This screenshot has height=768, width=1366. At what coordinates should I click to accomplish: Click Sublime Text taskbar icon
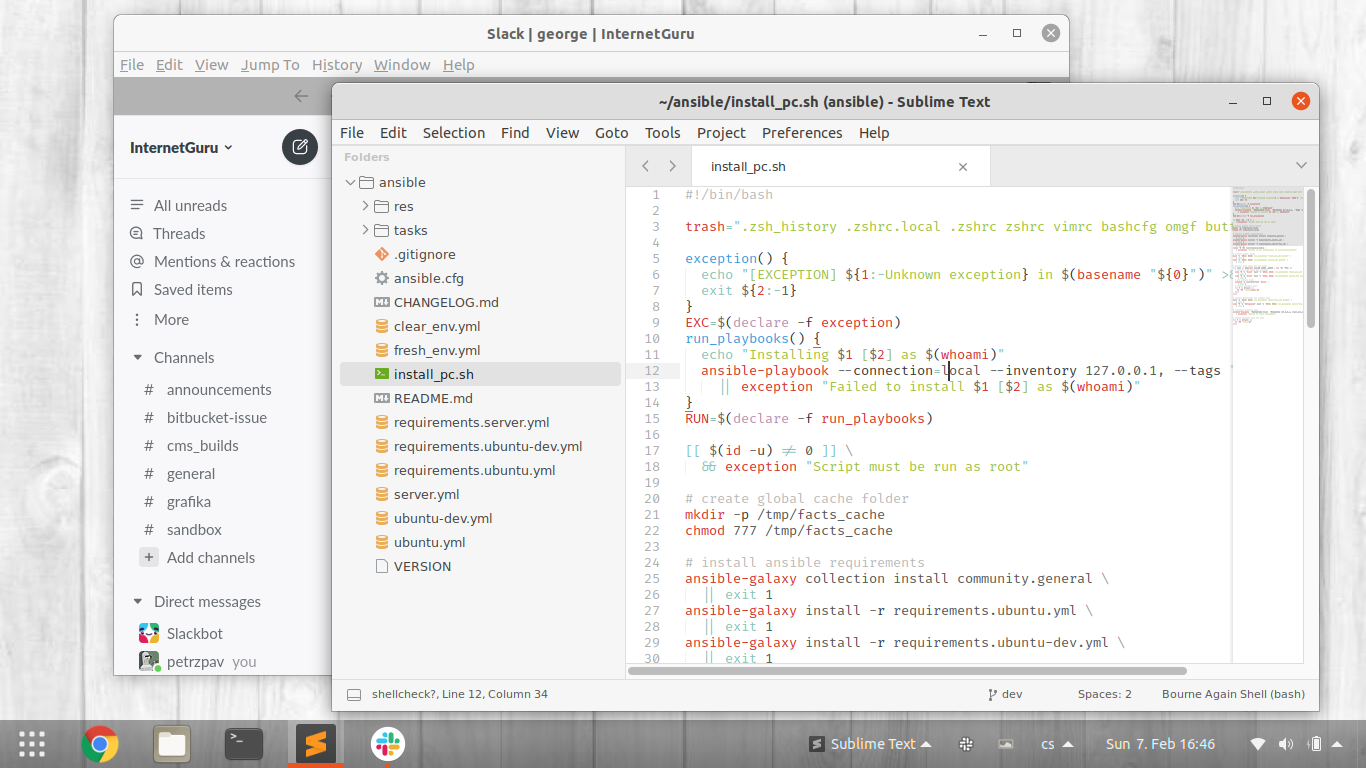click(x=316, y=744)
